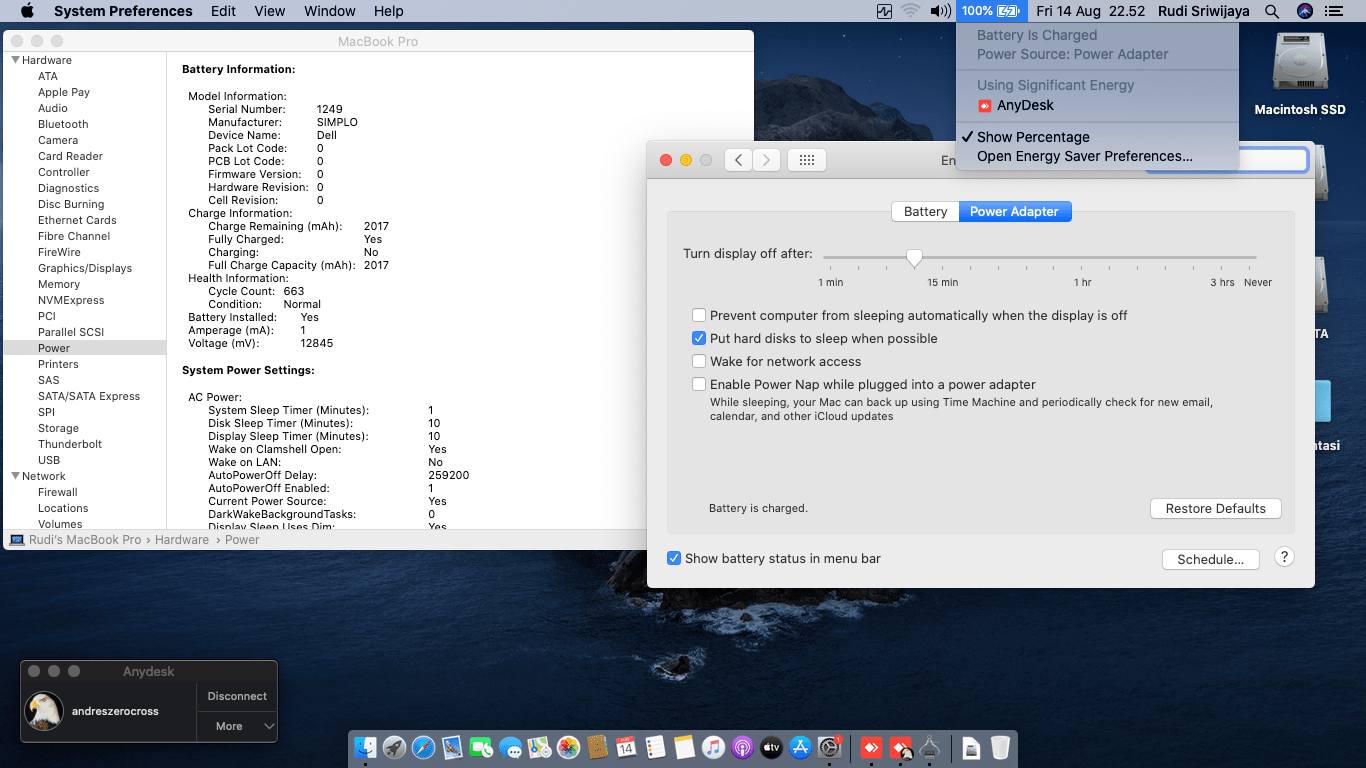Open Messages from the Dock
The image size is (1366, 768).
click(x=510, y=747)
